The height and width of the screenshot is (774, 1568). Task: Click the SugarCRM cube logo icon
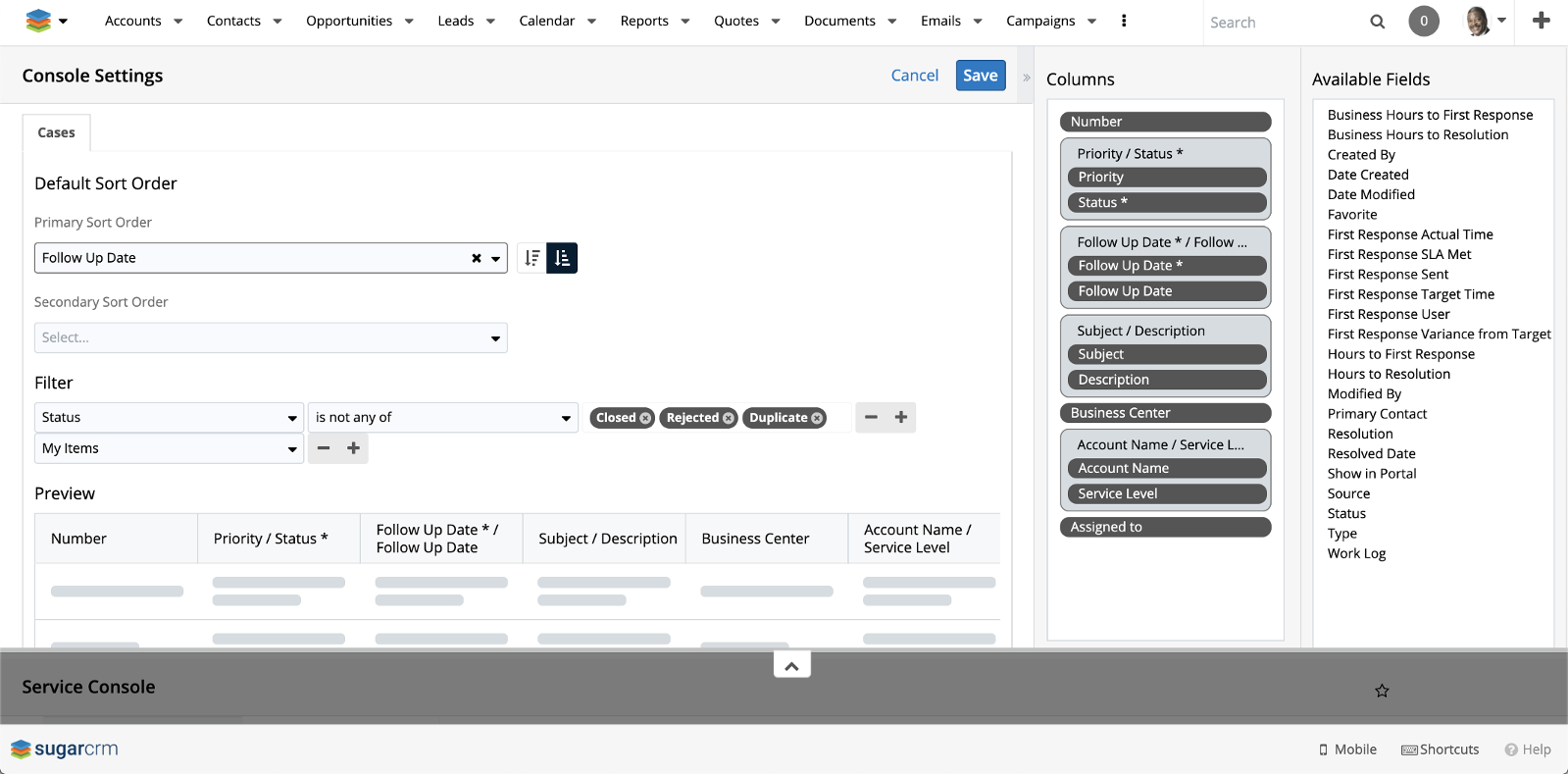(x=38, y=21)
